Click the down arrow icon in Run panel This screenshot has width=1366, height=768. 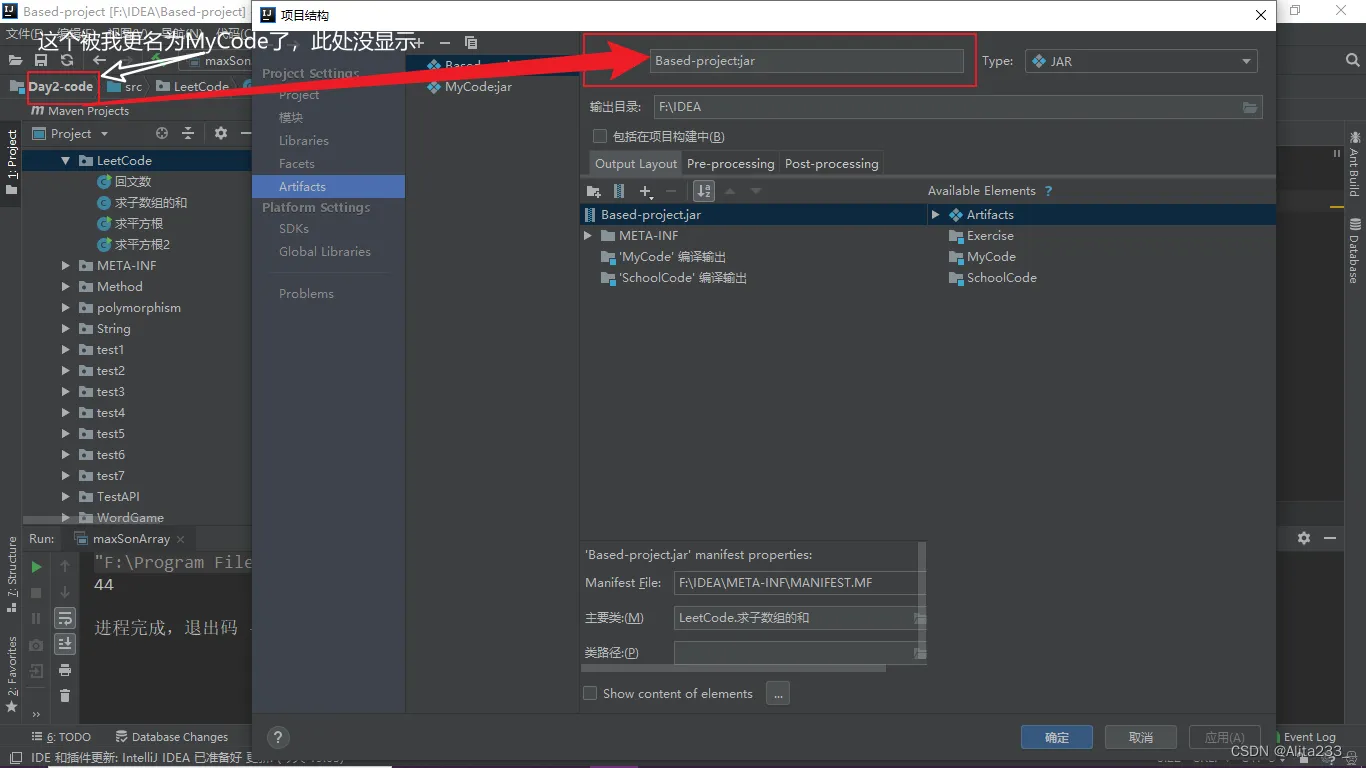pos(65,593)
